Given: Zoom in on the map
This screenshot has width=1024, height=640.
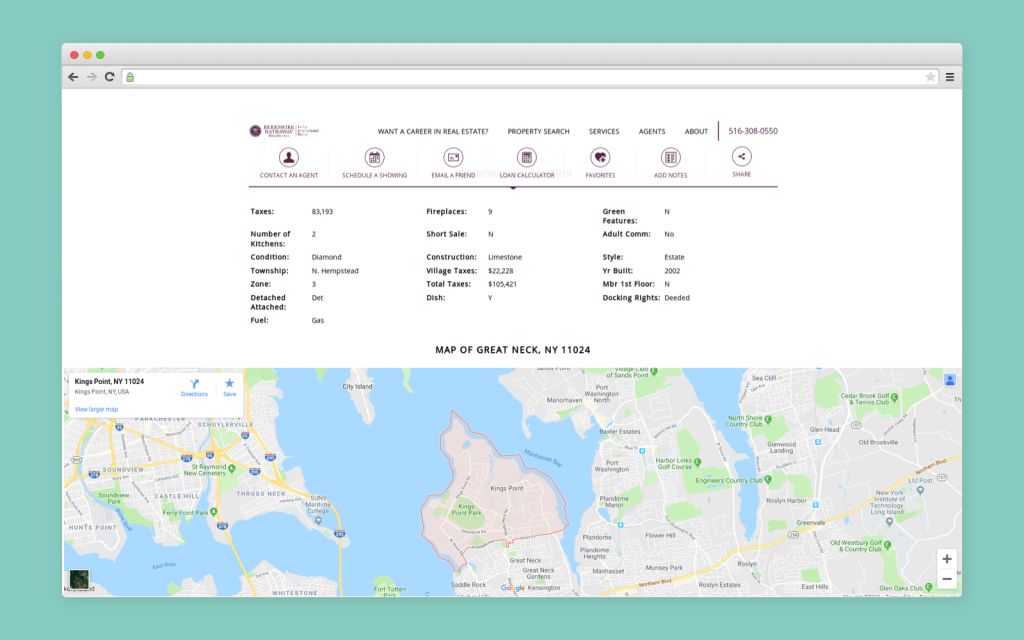Looking at the screenshot, I should point(946,559).
